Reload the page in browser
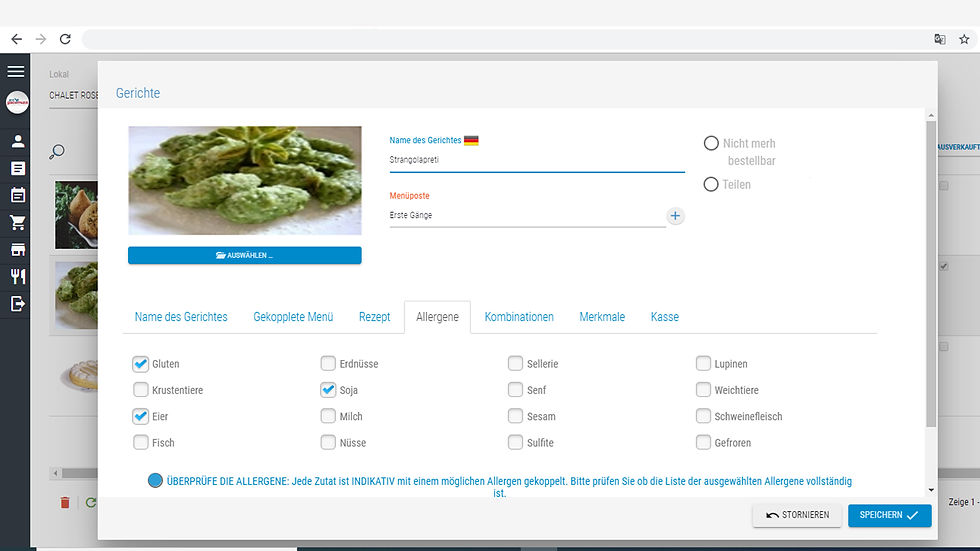Viewport: 980px width, 551px height. [x=65, y=39]
